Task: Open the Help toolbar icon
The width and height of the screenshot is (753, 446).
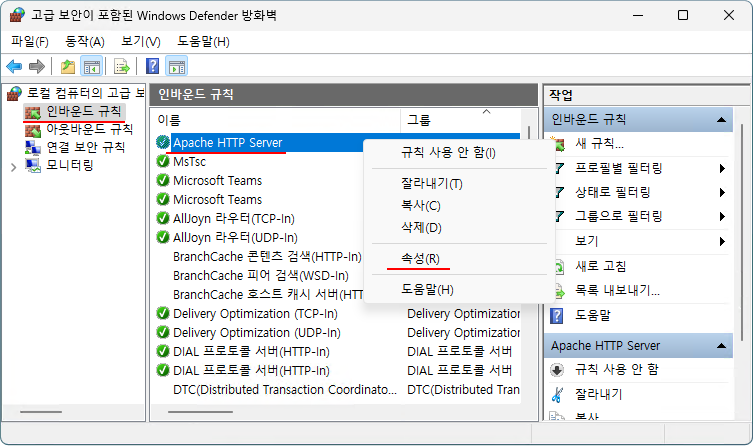Action: (152, 66)
